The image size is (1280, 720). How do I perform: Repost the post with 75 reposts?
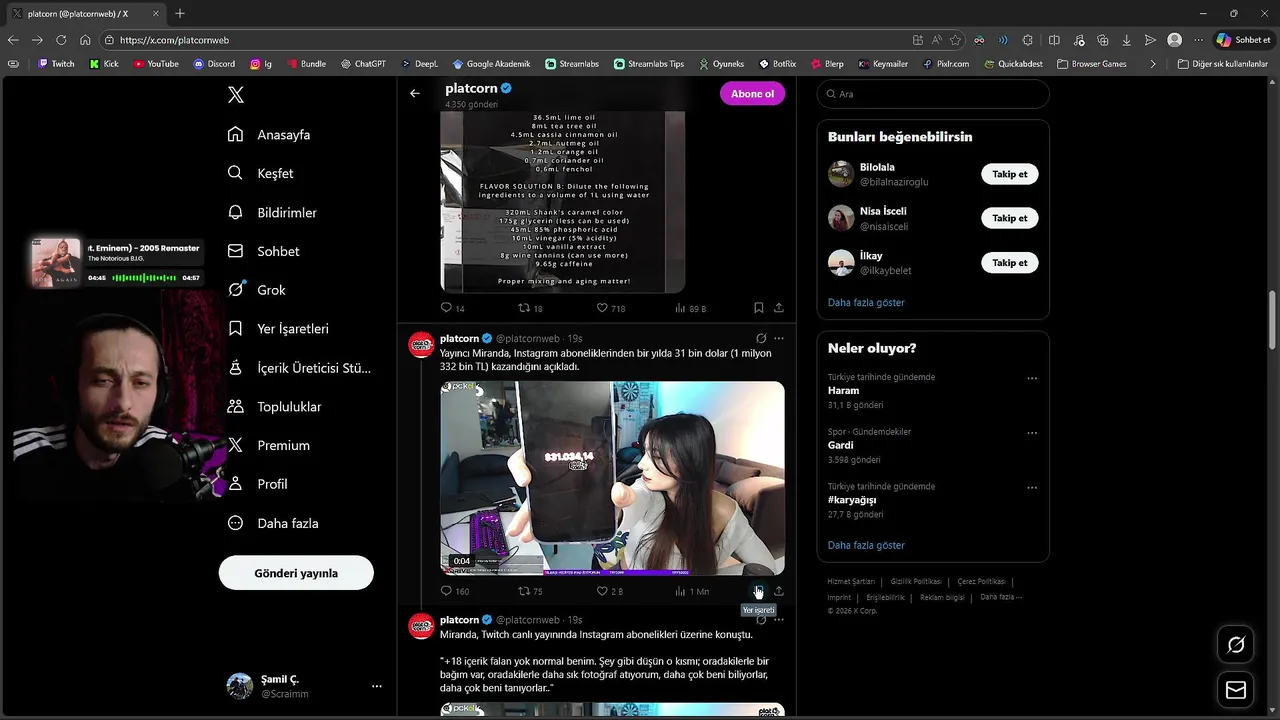(530, 591)
